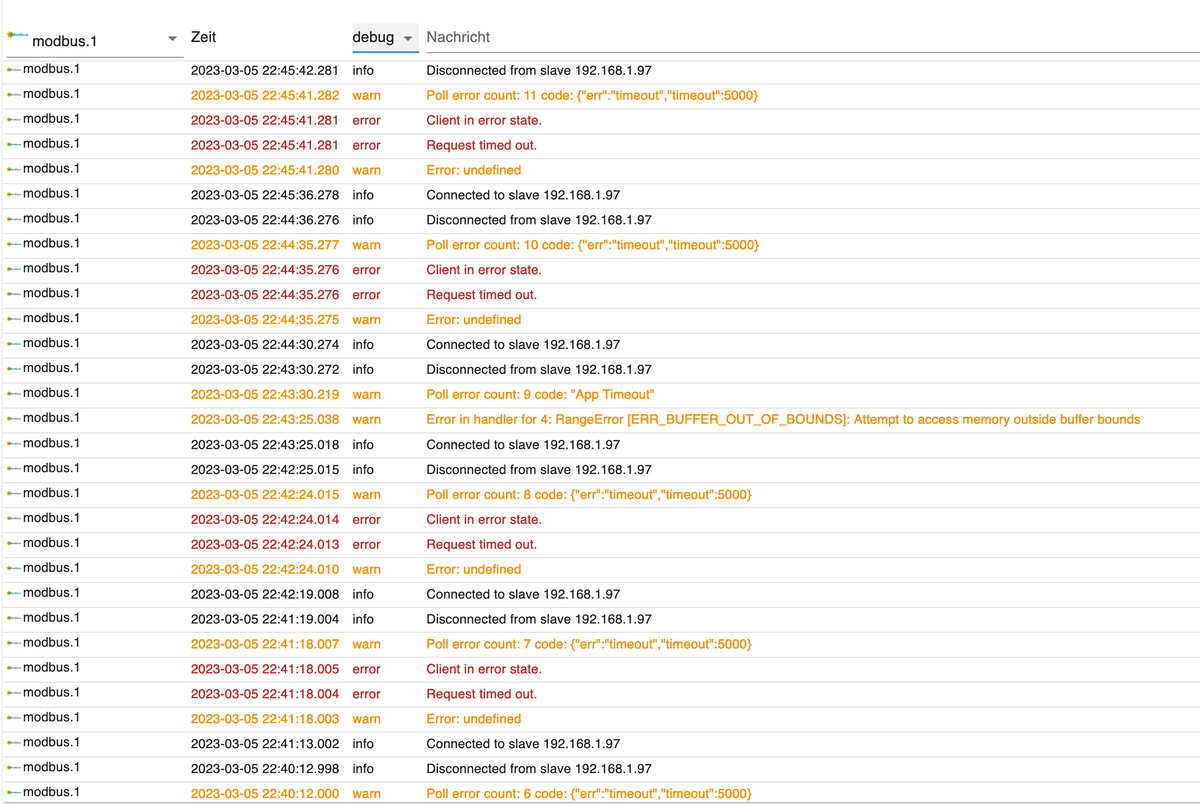Click timestamp 2023-03-05 22:42:19.008

pos(265,594)
